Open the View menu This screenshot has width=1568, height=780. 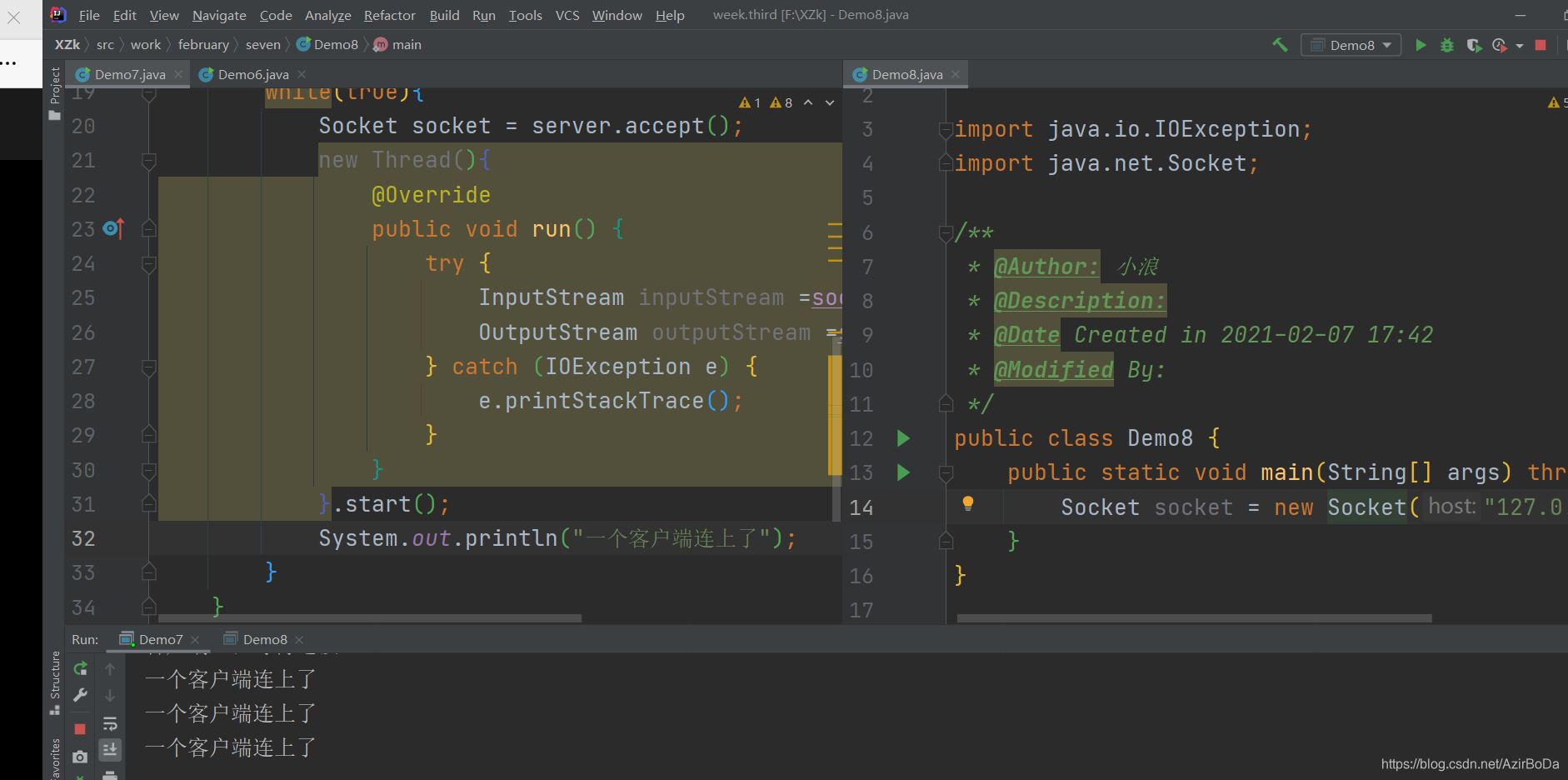click(x=164, y=15)
